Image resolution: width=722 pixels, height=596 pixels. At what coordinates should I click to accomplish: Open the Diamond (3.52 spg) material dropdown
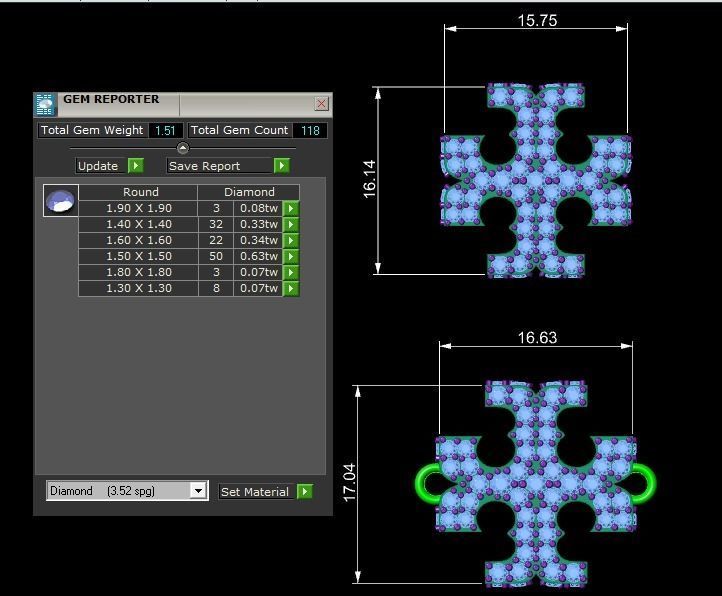pyautogui.click(x=198, y=491)
